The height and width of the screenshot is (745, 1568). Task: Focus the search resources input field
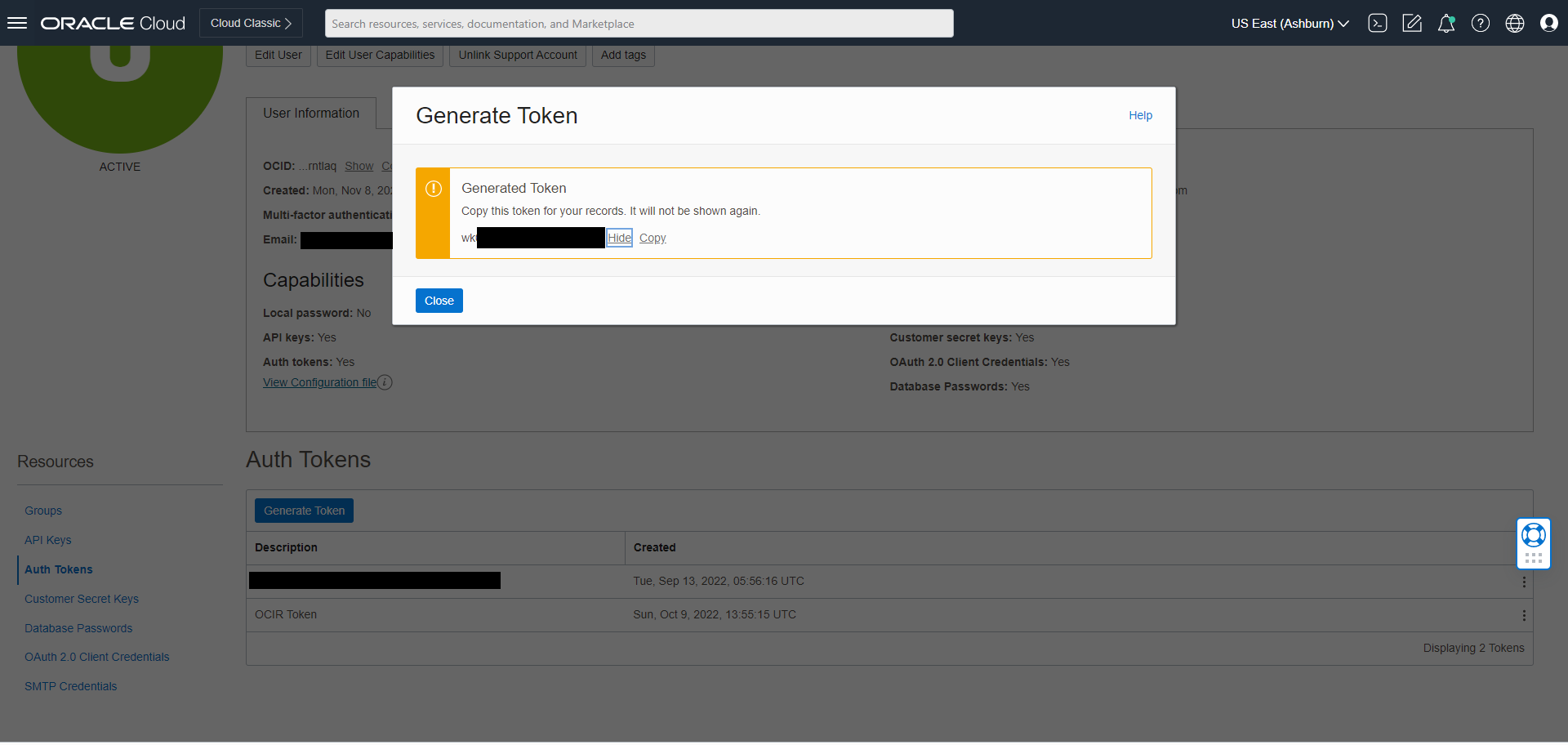[639, 24]
